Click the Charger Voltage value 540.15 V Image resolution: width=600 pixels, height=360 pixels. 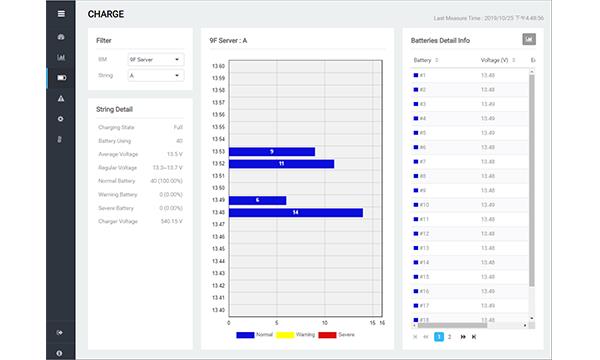coord(172,222)
